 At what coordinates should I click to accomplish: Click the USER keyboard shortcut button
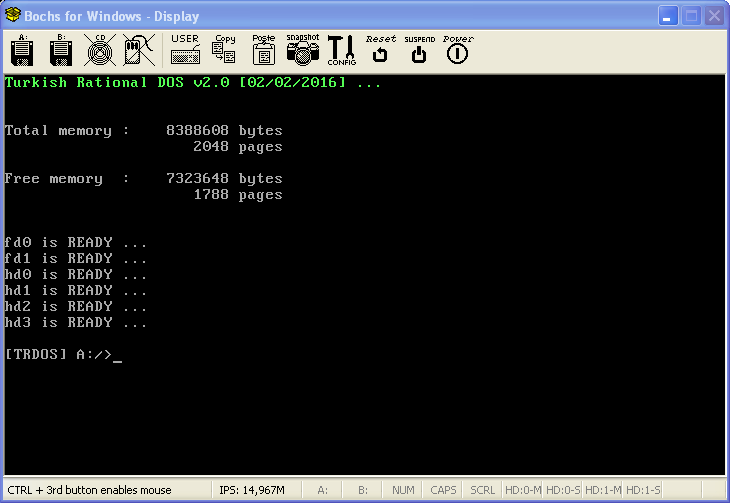tap(185, 51)
